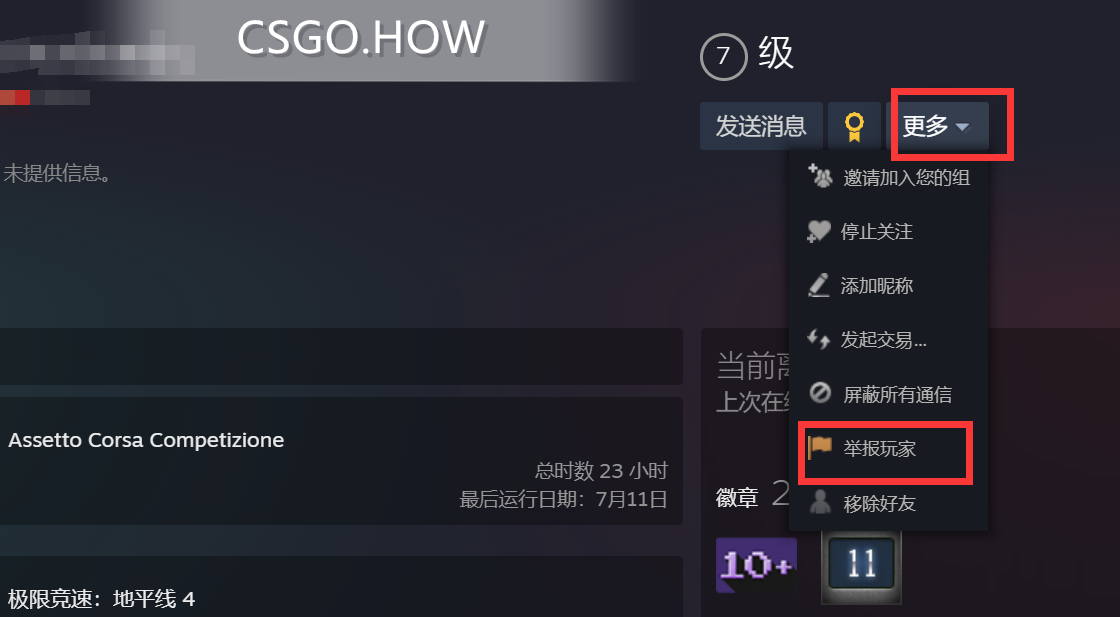Click the invite-to-group people icon
Screen dimensions: 1120x617
click(x=819, y=176)
